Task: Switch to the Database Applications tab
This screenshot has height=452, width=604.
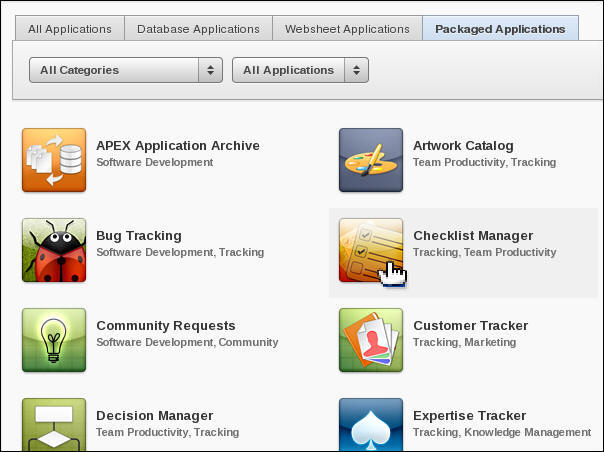Action: click(198, 29)
